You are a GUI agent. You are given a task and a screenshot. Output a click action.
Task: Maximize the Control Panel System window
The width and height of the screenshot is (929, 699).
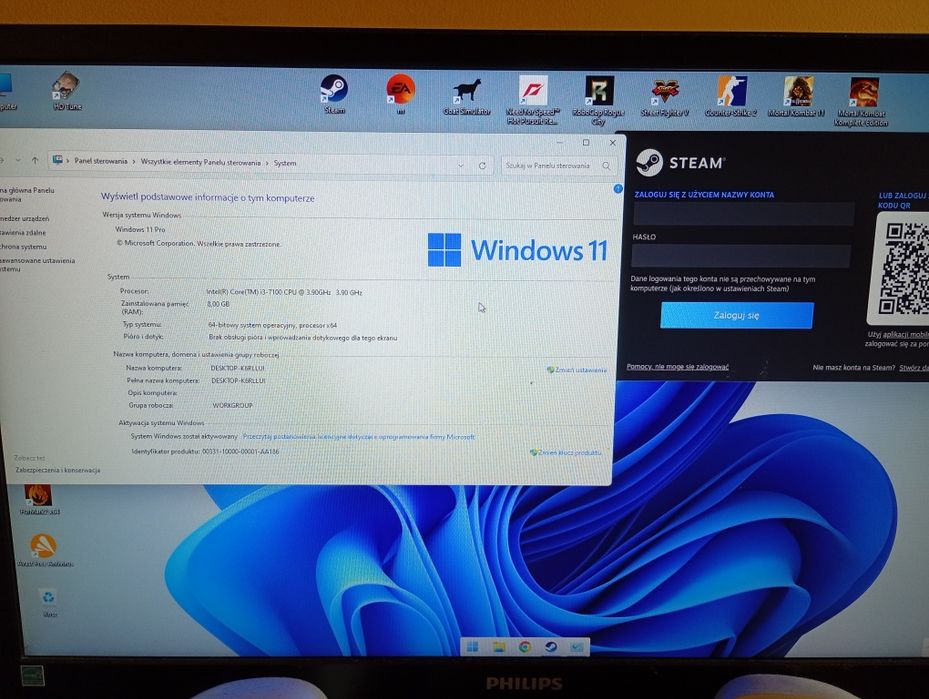pyautogui.click(x=586, y=143)
